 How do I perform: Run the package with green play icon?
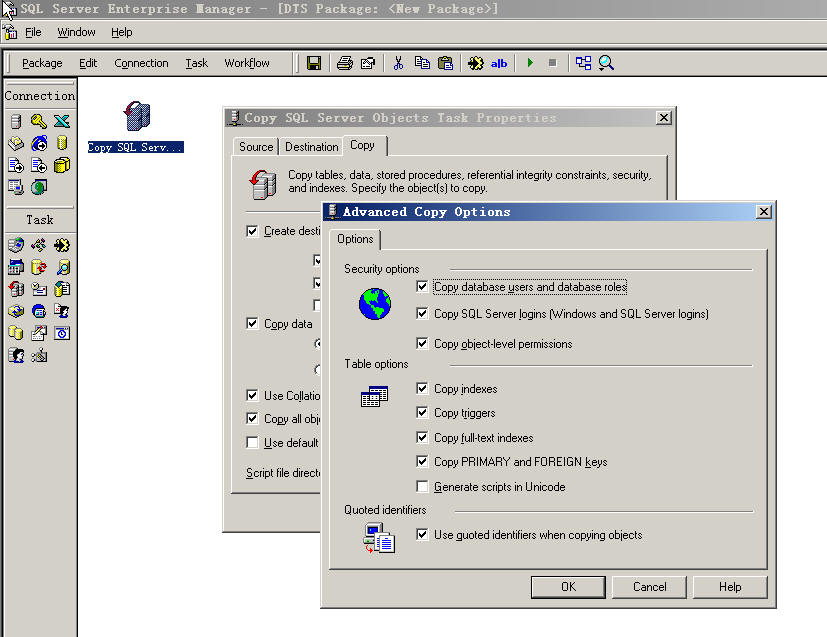point(530,63)
